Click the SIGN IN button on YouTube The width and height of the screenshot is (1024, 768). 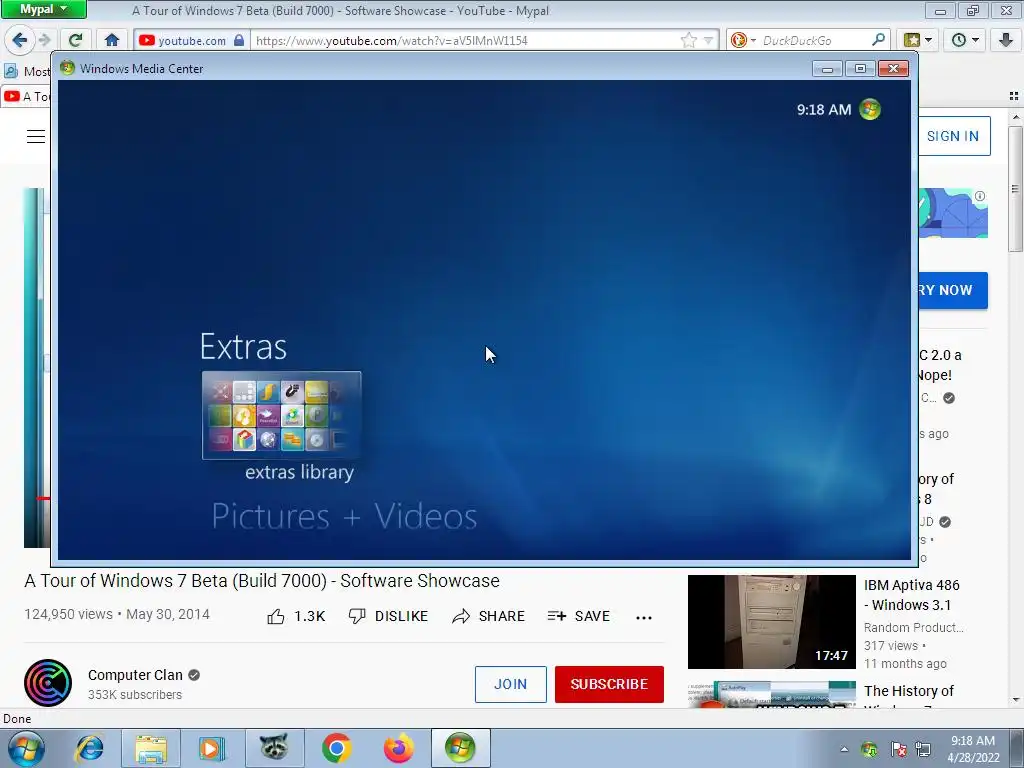pos(952,136)
